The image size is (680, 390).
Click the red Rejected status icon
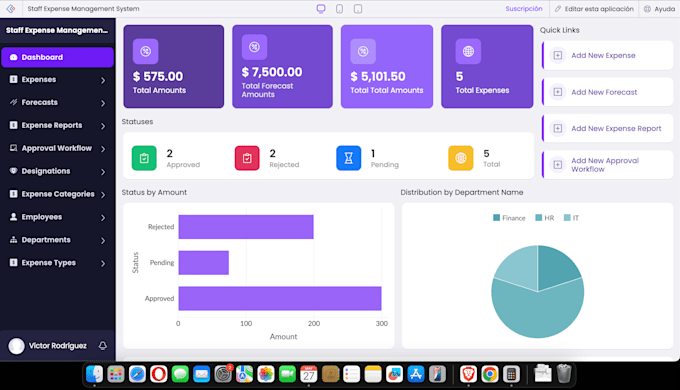(247, 158)
